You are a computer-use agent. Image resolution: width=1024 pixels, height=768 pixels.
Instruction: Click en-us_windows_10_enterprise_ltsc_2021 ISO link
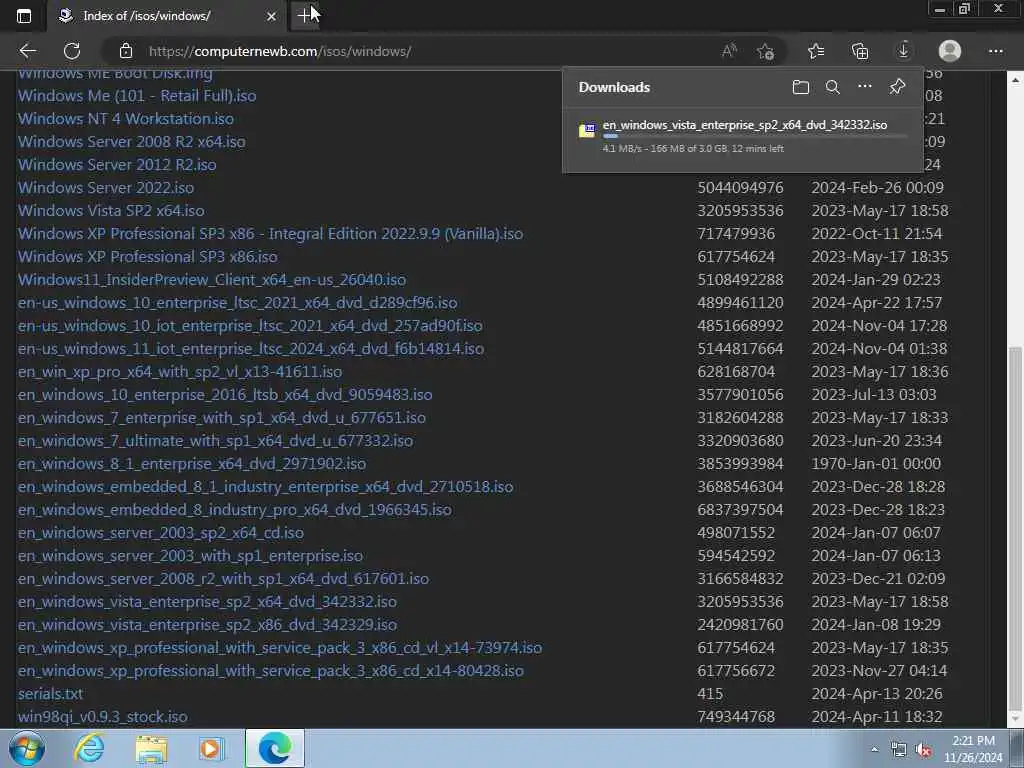[x=238, y=302]
